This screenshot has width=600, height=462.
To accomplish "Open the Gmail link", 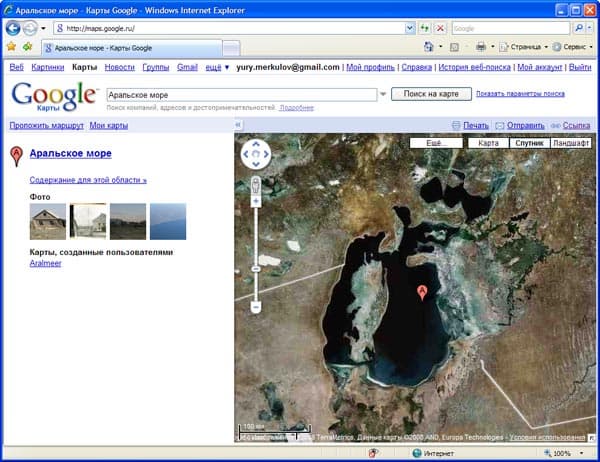I will (187, 67).
